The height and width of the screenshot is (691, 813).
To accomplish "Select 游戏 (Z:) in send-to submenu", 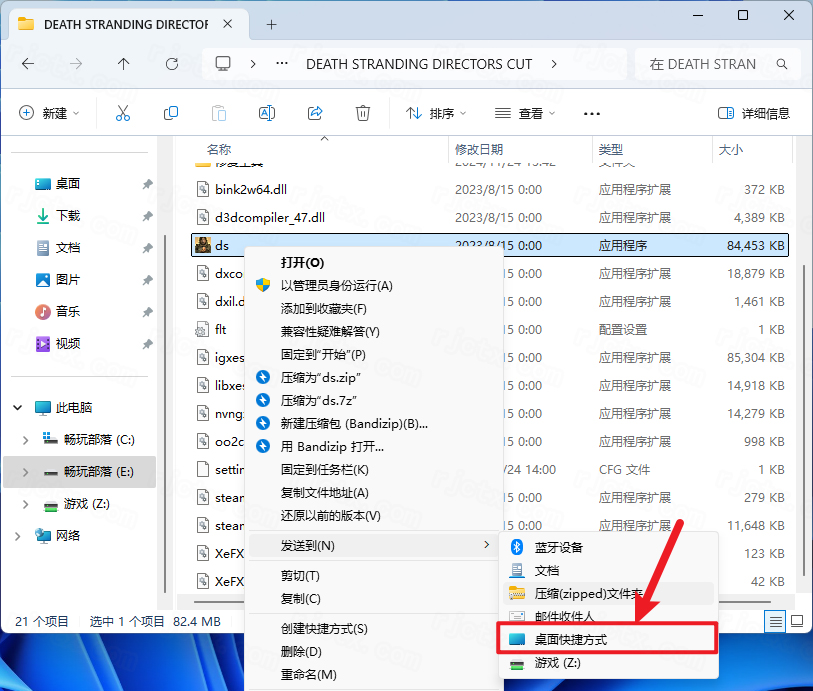I will coord(609,663).
